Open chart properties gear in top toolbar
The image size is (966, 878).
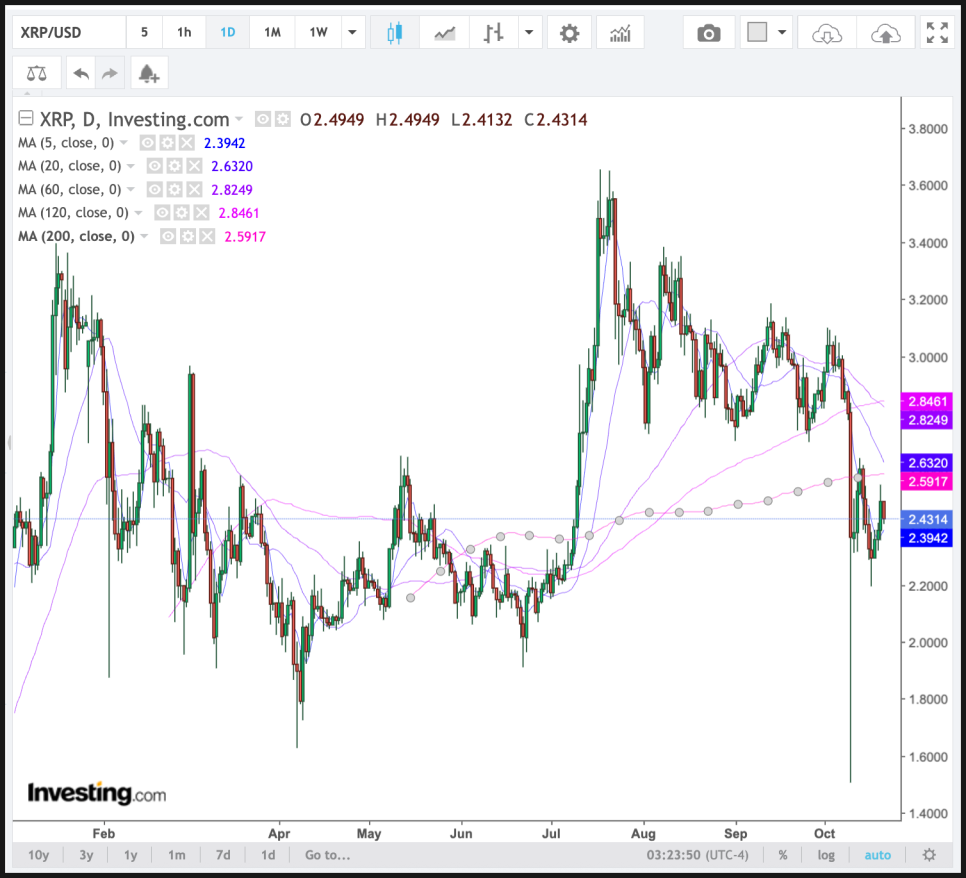[x=569, y=33]
